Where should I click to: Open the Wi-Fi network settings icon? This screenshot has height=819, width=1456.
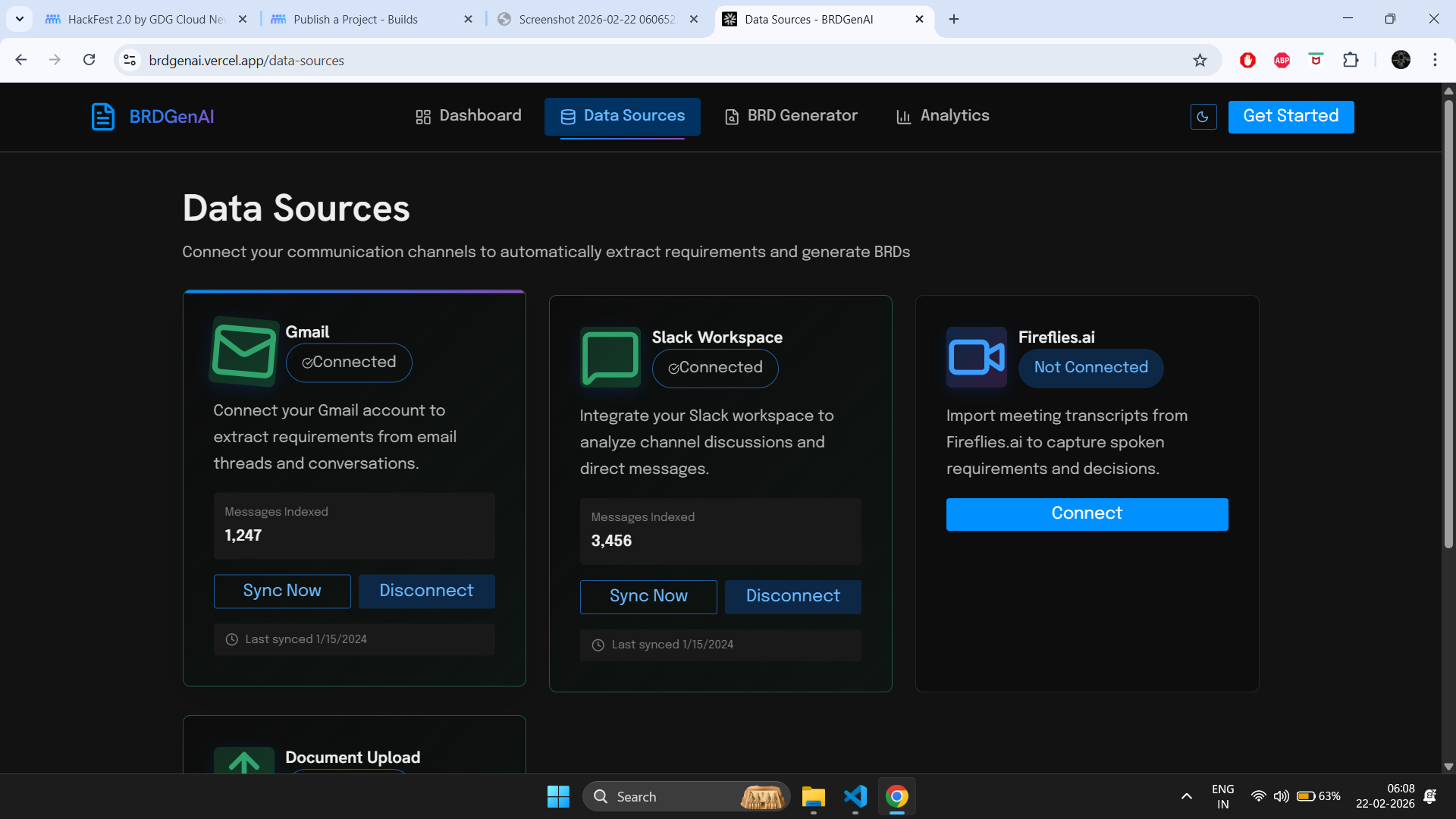[x=1259, y=796]
